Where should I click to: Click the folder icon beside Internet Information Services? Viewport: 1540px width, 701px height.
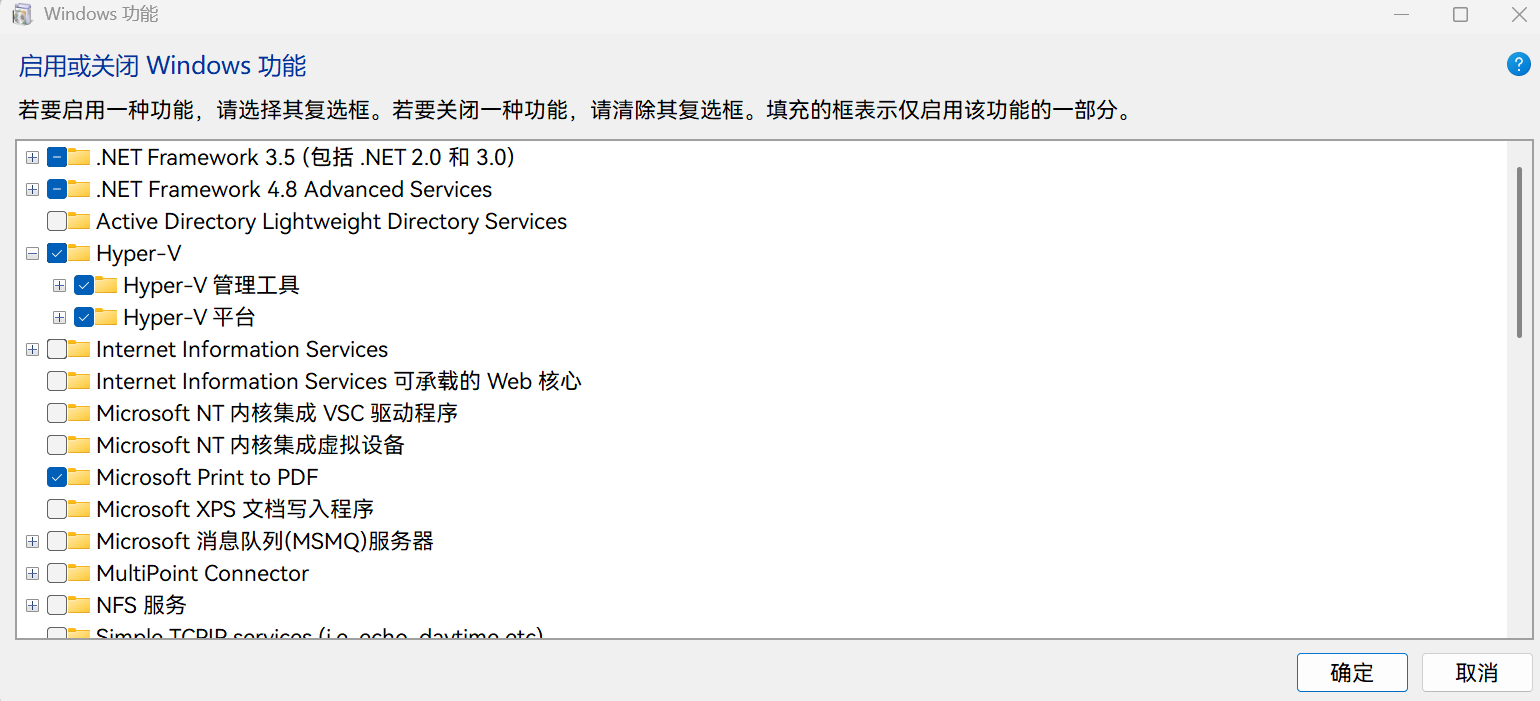point(79,349)
